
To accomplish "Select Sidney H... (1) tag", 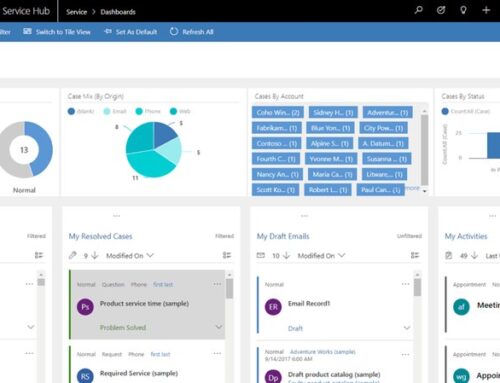I will tap(333, 113).
